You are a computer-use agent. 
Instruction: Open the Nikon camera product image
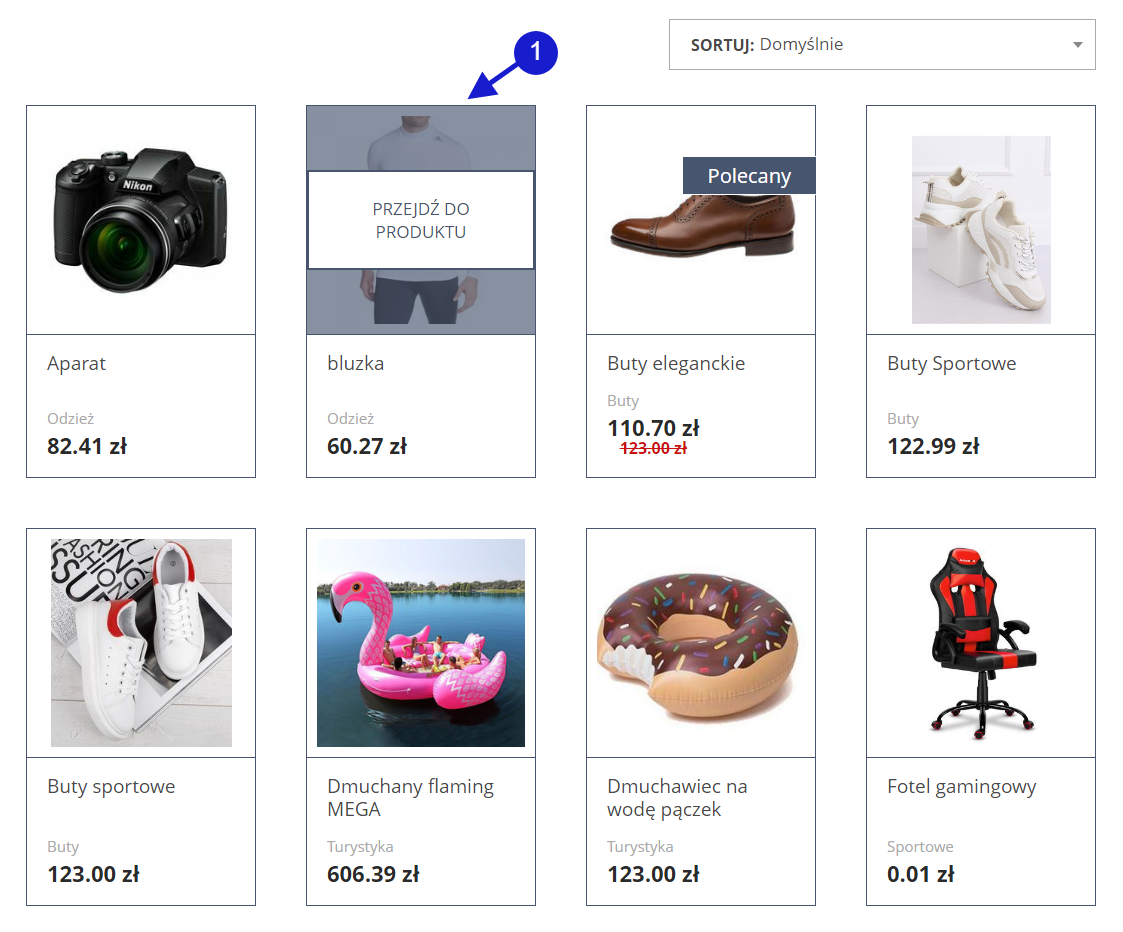click(x=140, y=220)
